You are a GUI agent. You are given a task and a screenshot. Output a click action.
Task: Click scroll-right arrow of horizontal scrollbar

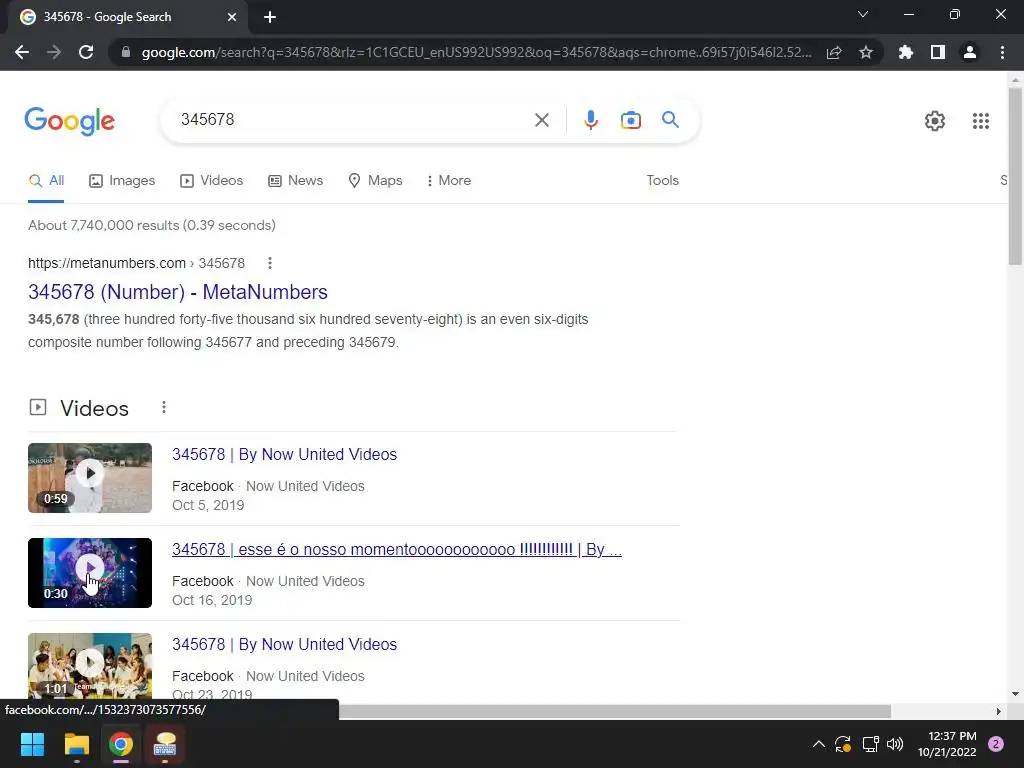(998, 711)
